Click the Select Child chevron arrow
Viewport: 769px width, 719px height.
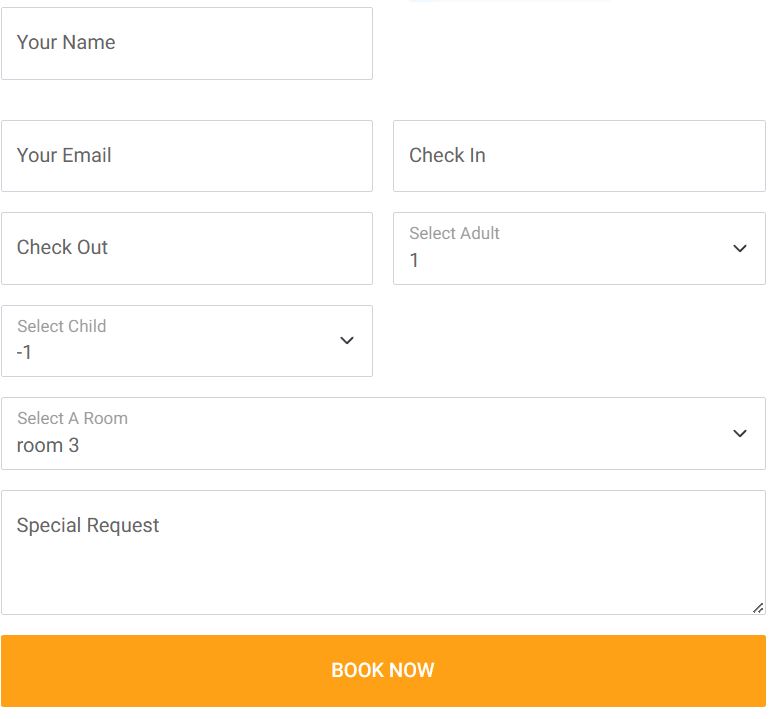point(347,340)
